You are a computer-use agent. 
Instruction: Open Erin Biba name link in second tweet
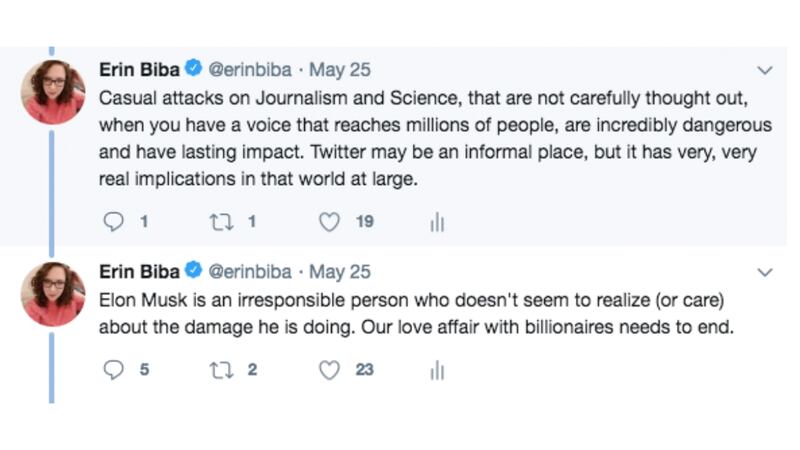(x=140, y=272)
